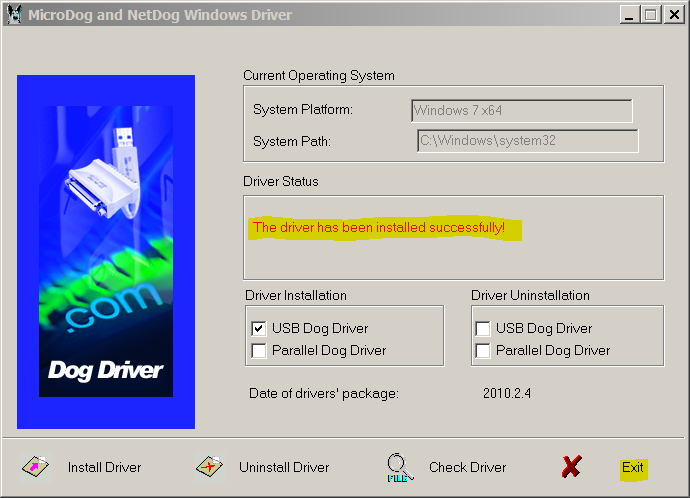Click the driver installed successfully message
The image size is (690, 498).
pyautogui.click(x=378, y=227)
